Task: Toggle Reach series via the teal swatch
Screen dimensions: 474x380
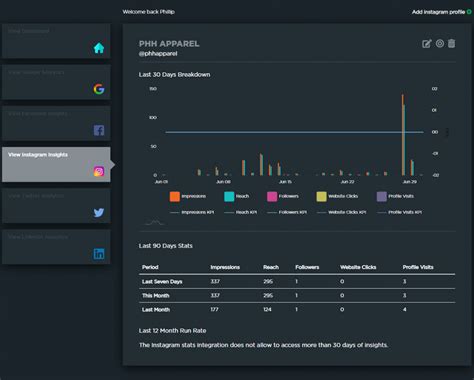Action: (x=229, y=196)
